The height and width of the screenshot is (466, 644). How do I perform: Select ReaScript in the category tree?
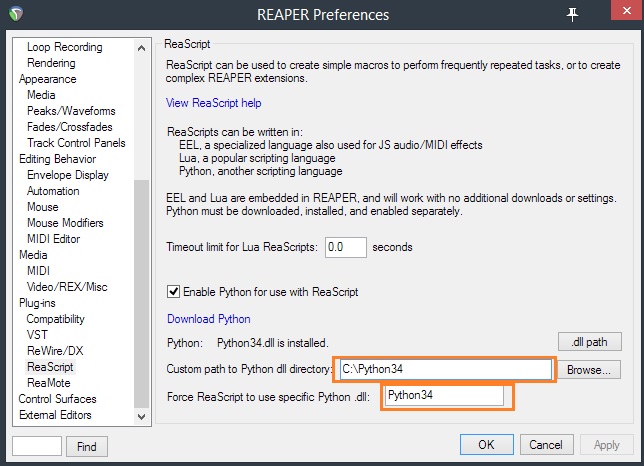click(50, 367)
